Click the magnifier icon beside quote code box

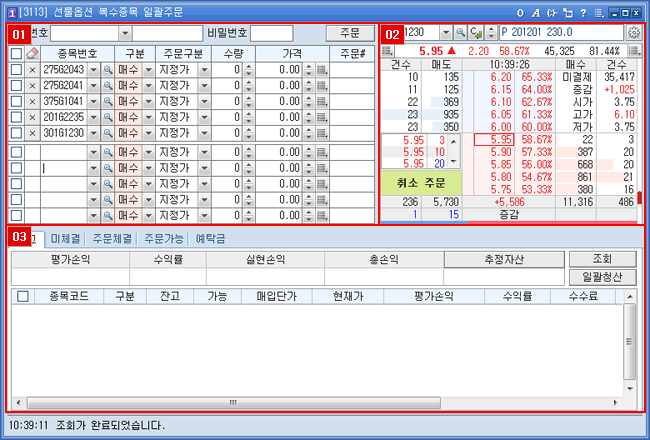click(x=461, y=32)
